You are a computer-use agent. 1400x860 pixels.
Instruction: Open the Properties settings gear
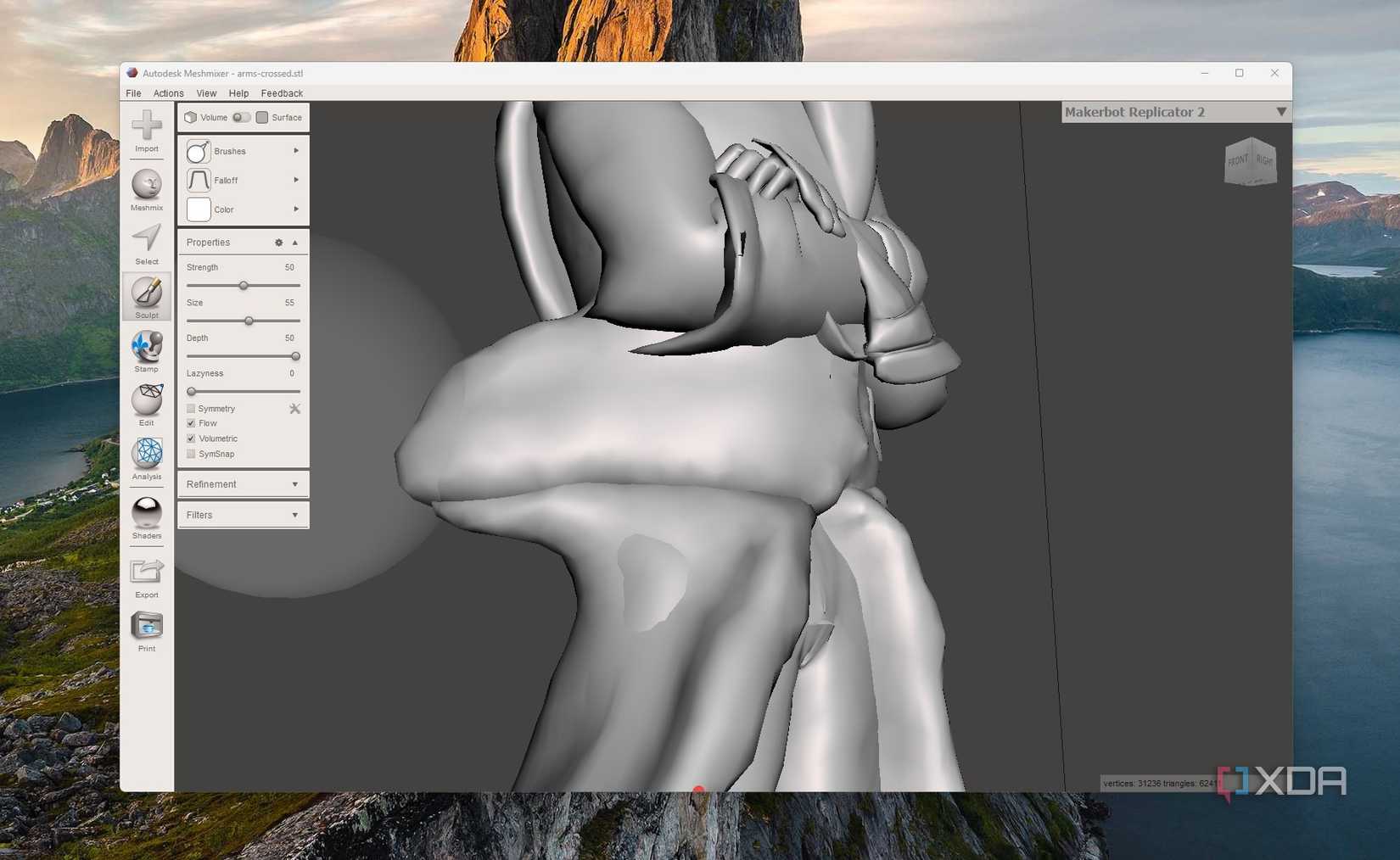277,243
